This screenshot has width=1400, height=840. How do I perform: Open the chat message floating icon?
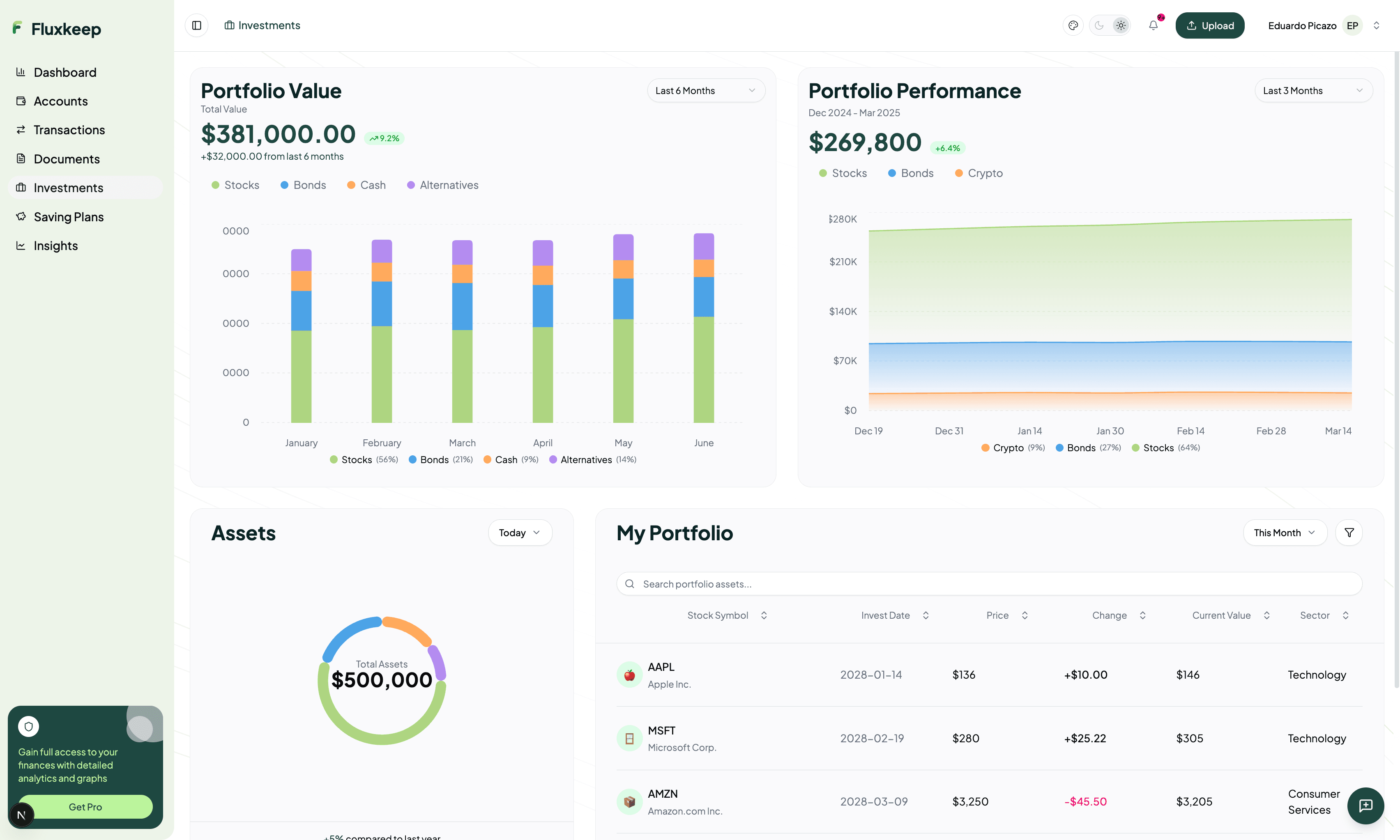(1365, 806)
